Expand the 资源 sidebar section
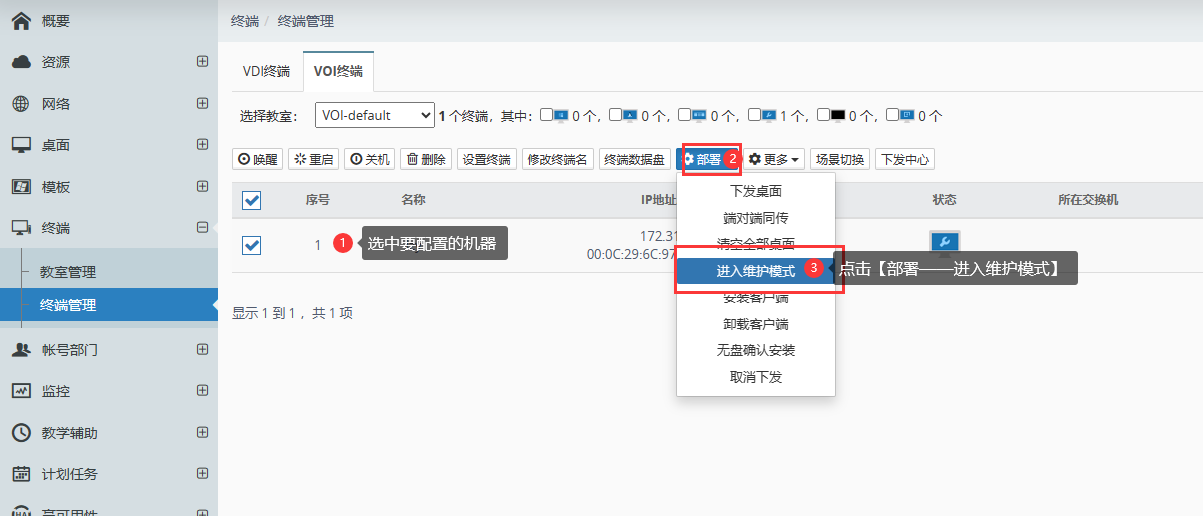This screenshot has width=1203, height=516. pos(202,62)
